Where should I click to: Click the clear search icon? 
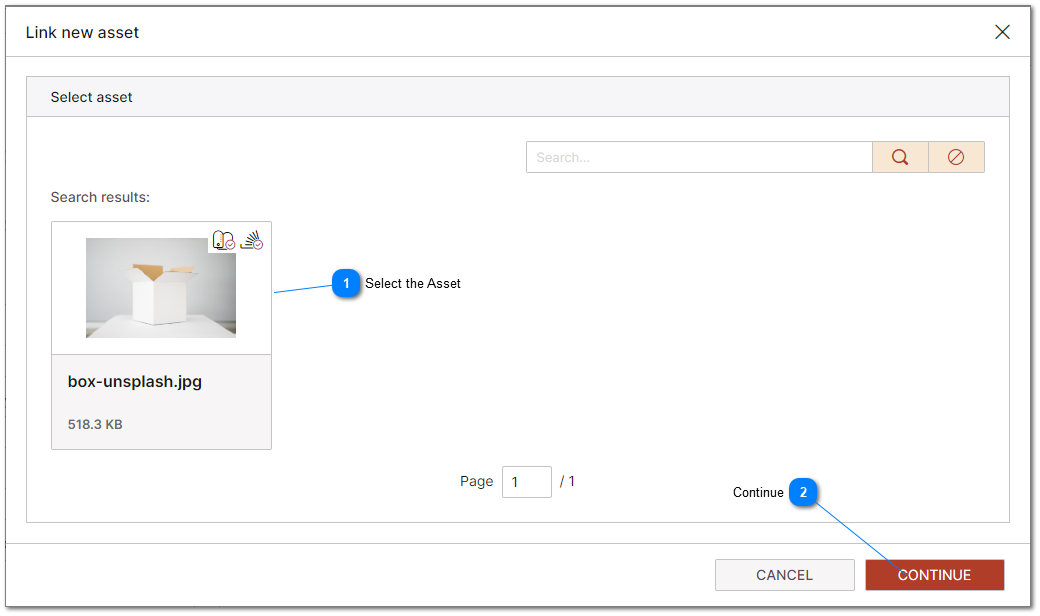pyautogui.click(x=956, y=157)
